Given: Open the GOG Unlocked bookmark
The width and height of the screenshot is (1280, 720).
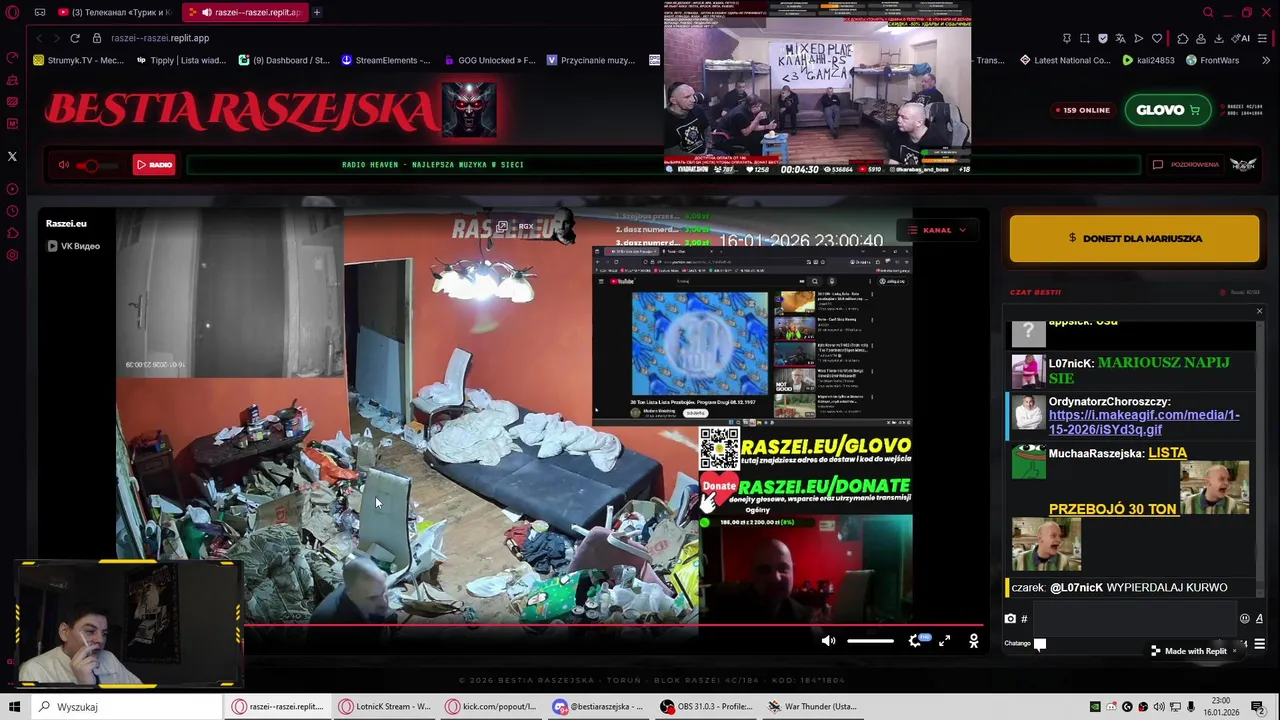Looking at the screenshot, I should pos(490,60).
